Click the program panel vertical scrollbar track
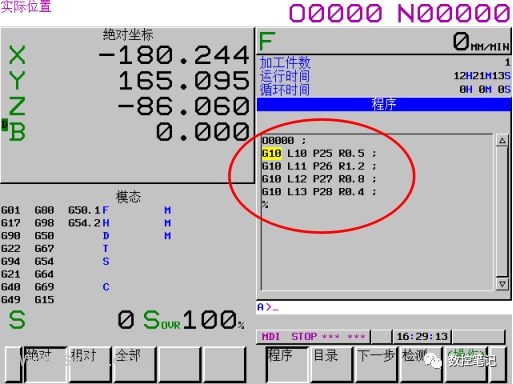This screenshot has width=513, height=384. (x=502, y=212)
